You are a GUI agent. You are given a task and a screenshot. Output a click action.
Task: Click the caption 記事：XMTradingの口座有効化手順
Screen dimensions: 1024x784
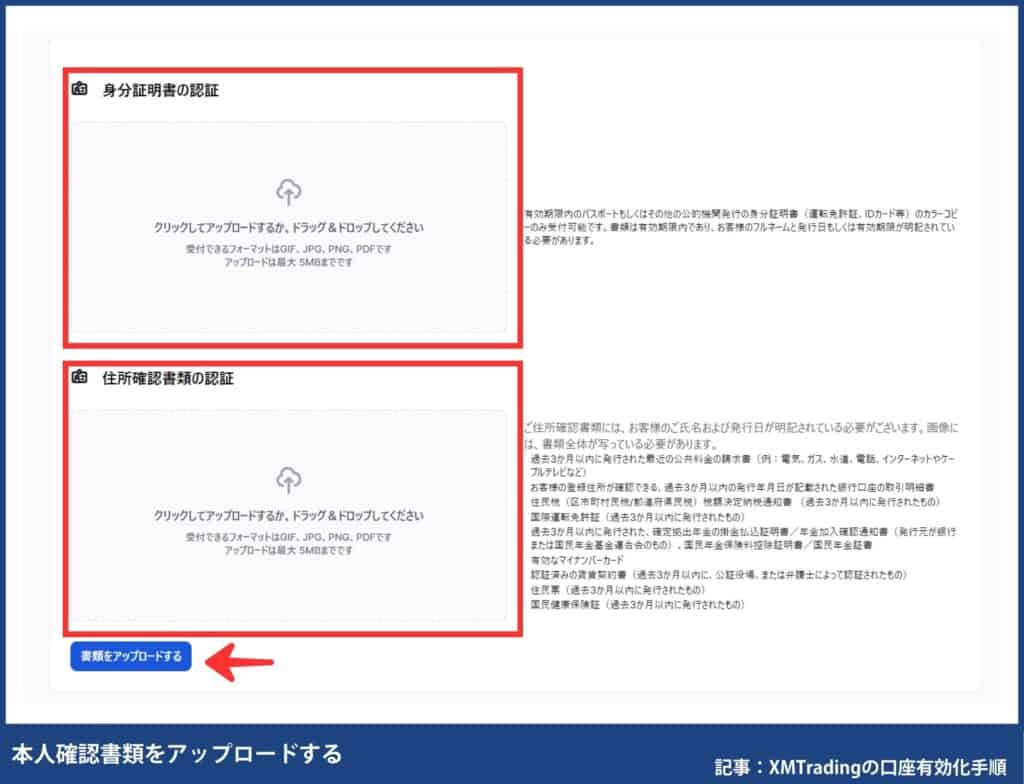861,766
